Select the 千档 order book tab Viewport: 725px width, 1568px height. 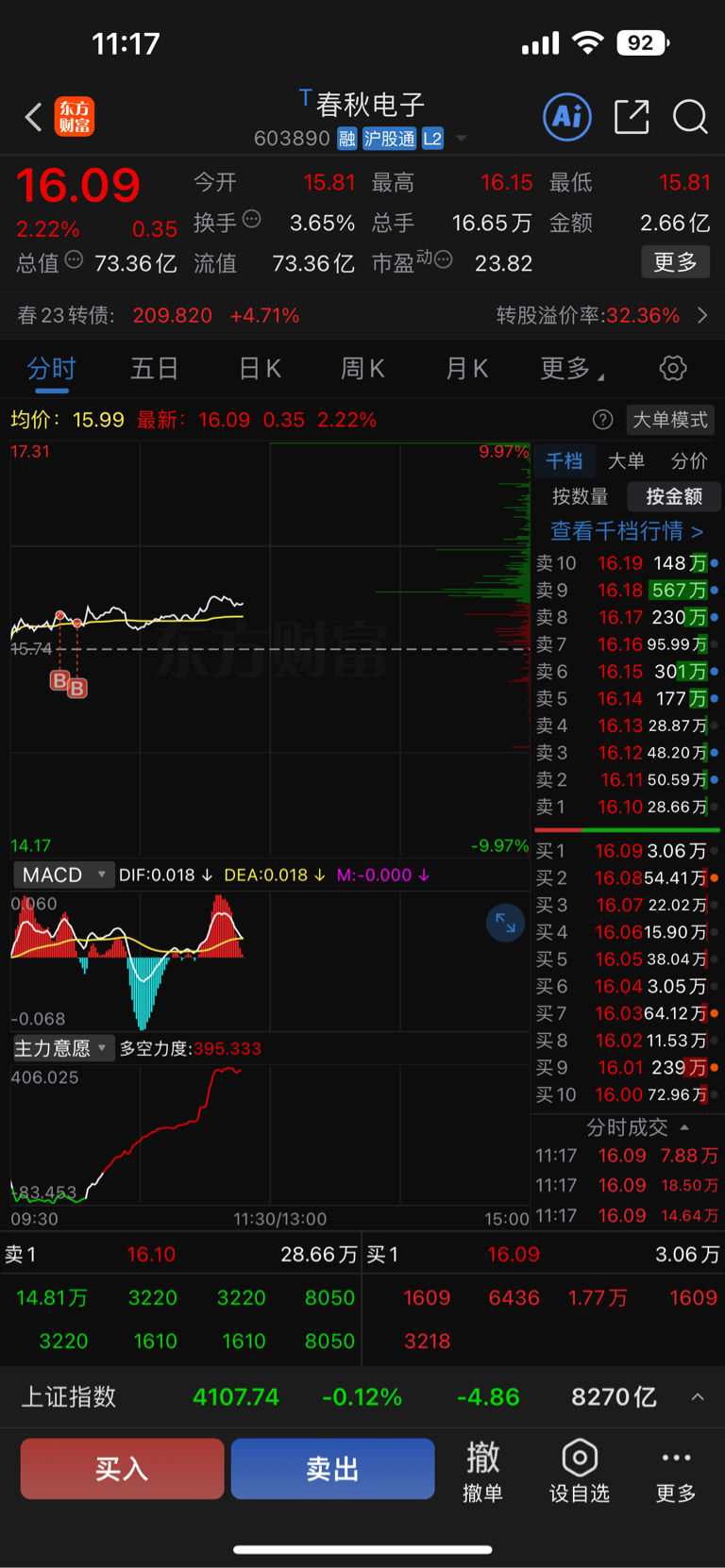[565, 461]
